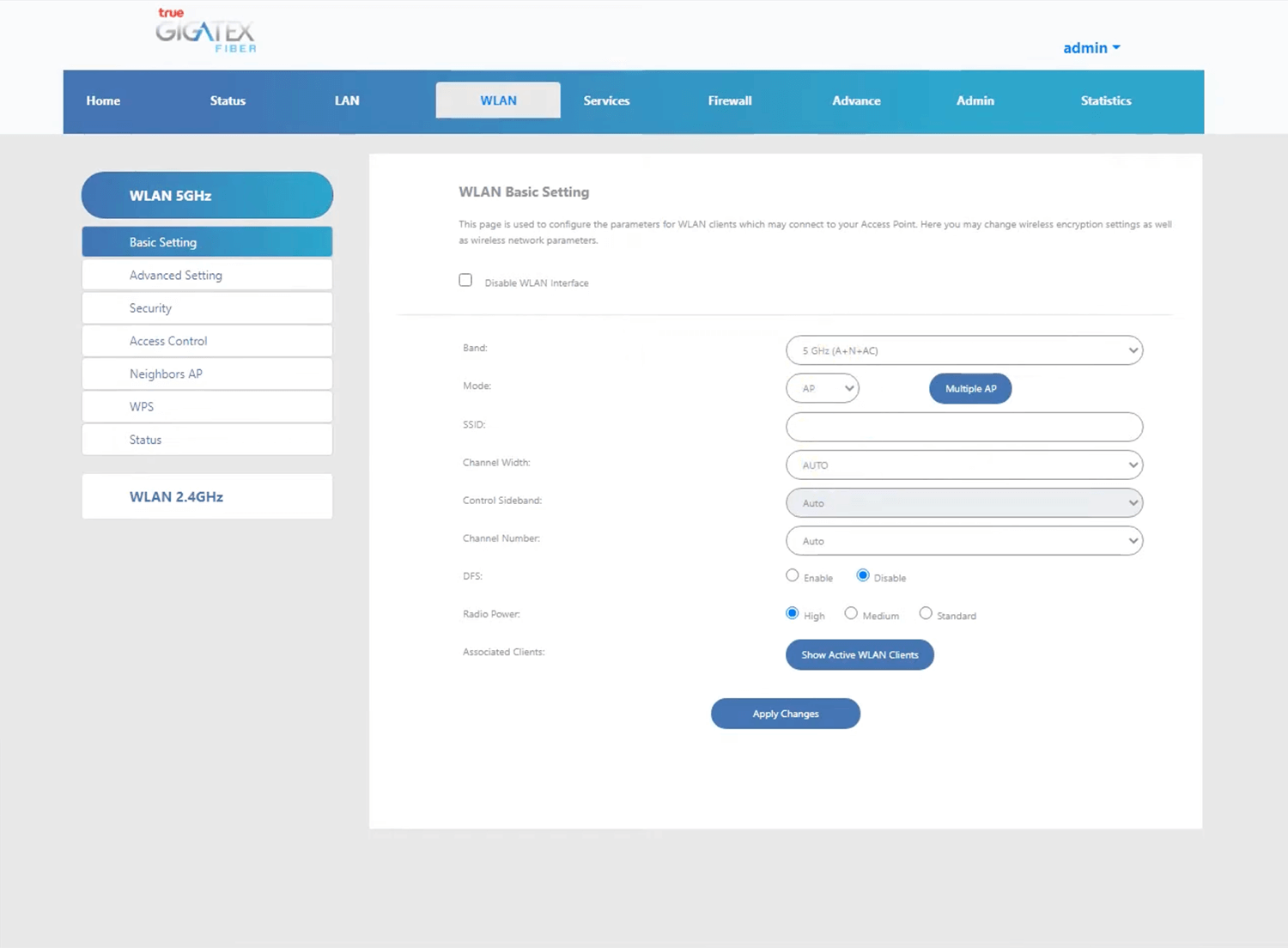Expand the Channel Width dropdown
Image resolution: width=1288 pixels, height=948 pixels.
(963, 465)
